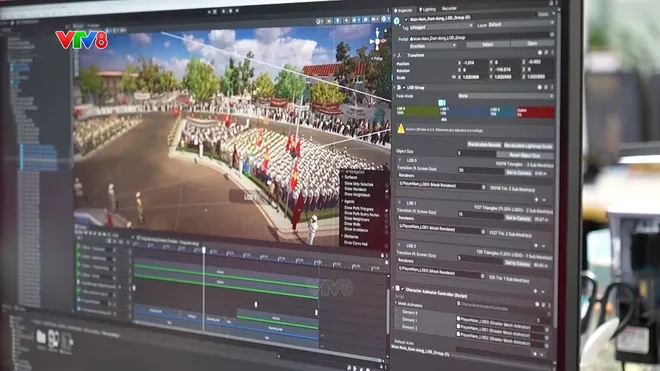This screenshot has width=660, height=371.
Task: Click the Recalculate Lightmap Scale button
Action: click(528, 146)
